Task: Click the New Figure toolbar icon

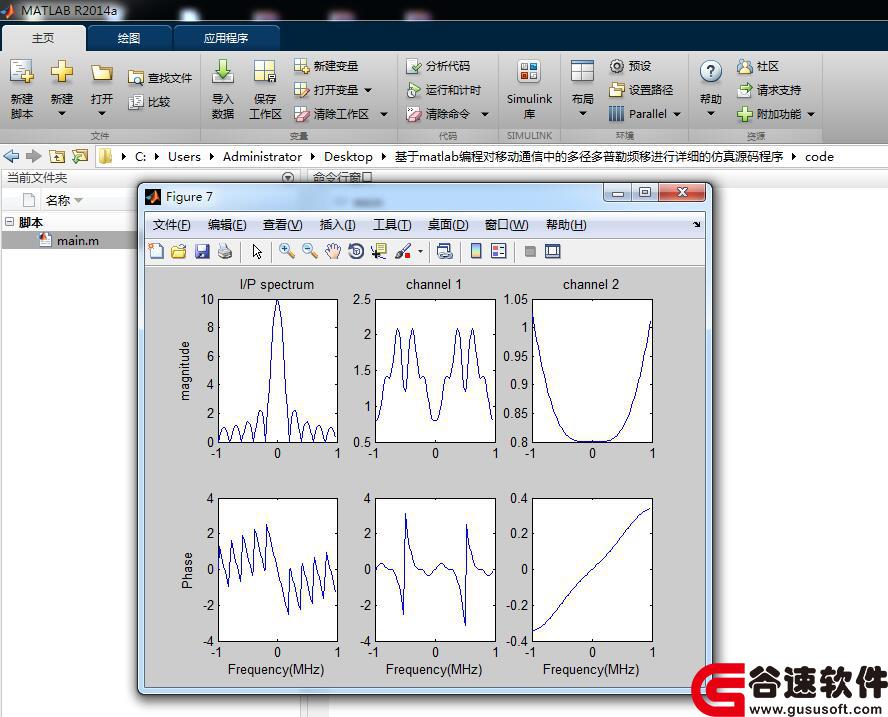Action: tap(156, 251)
